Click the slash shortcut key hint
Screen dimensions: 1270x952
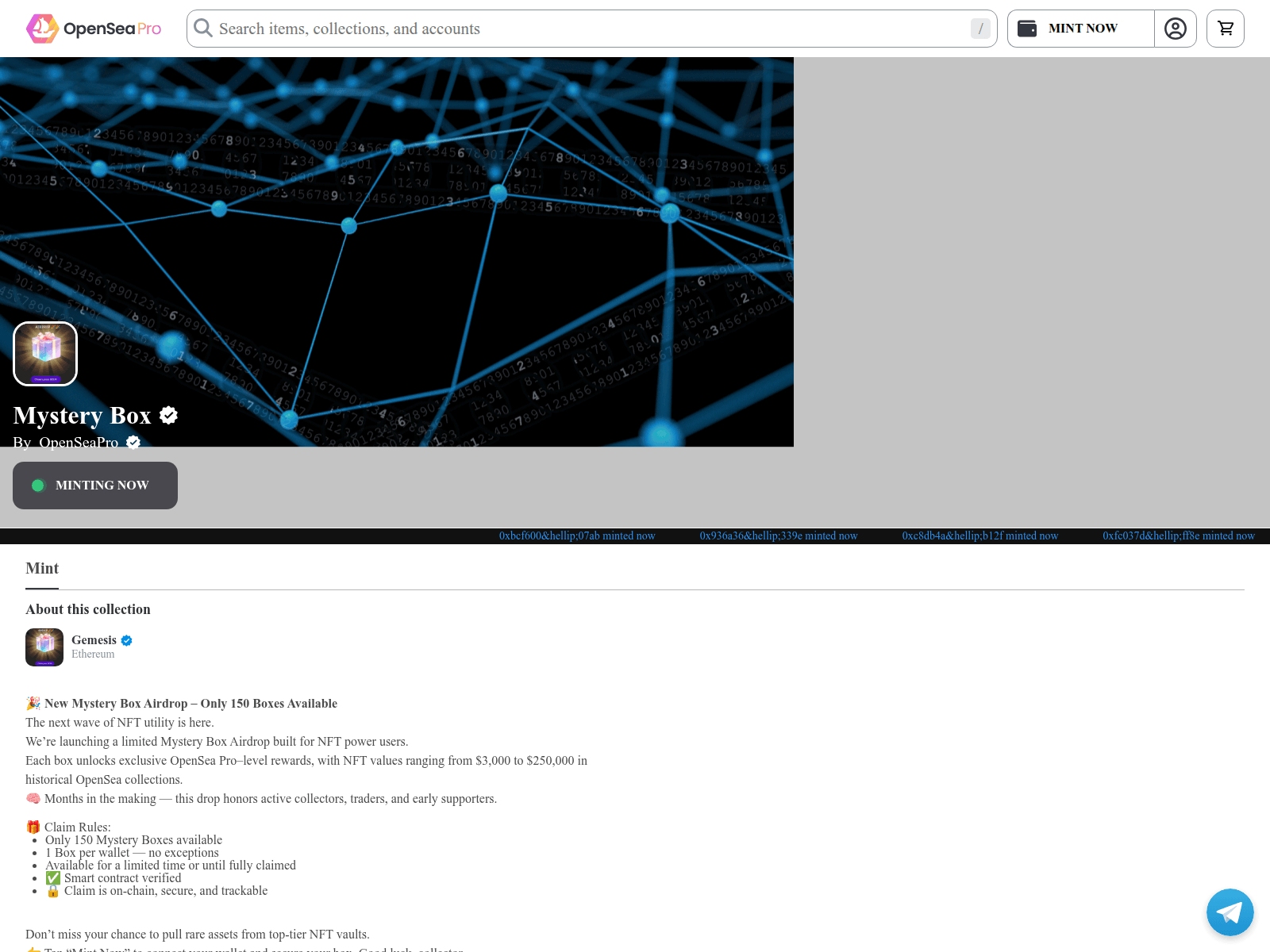point(980,29)
